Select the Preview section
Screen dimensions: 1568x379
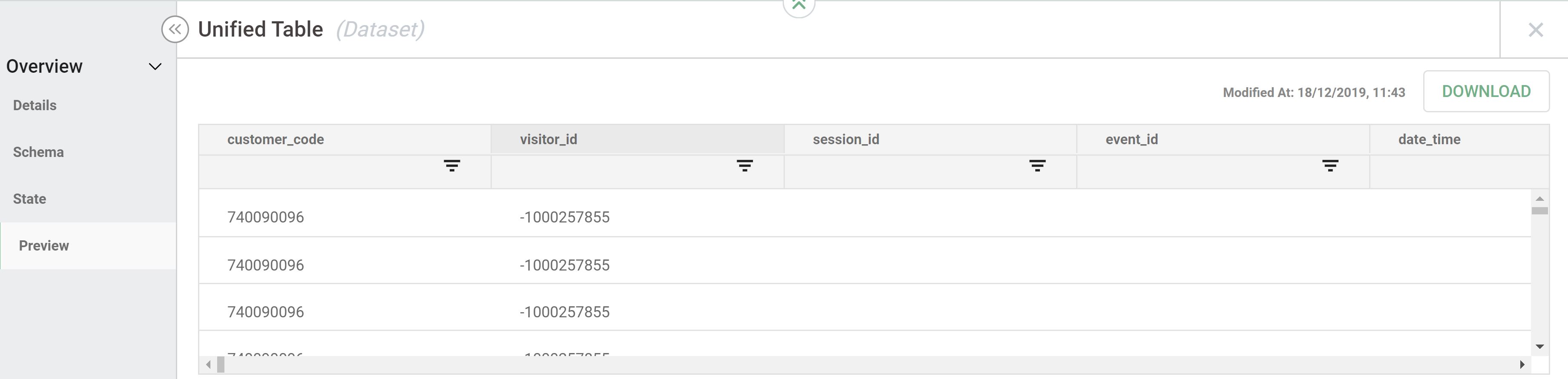44,246
